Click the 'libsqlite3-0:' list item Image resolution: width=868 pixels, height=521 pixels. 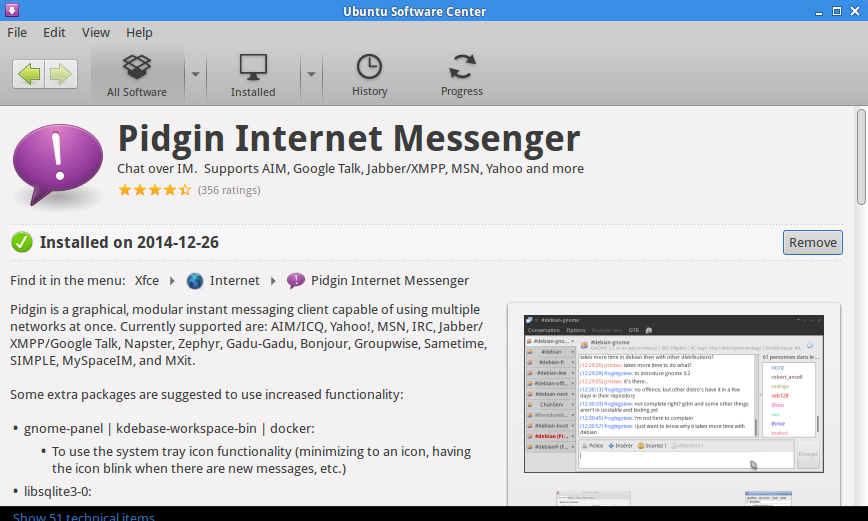[58, 492]
